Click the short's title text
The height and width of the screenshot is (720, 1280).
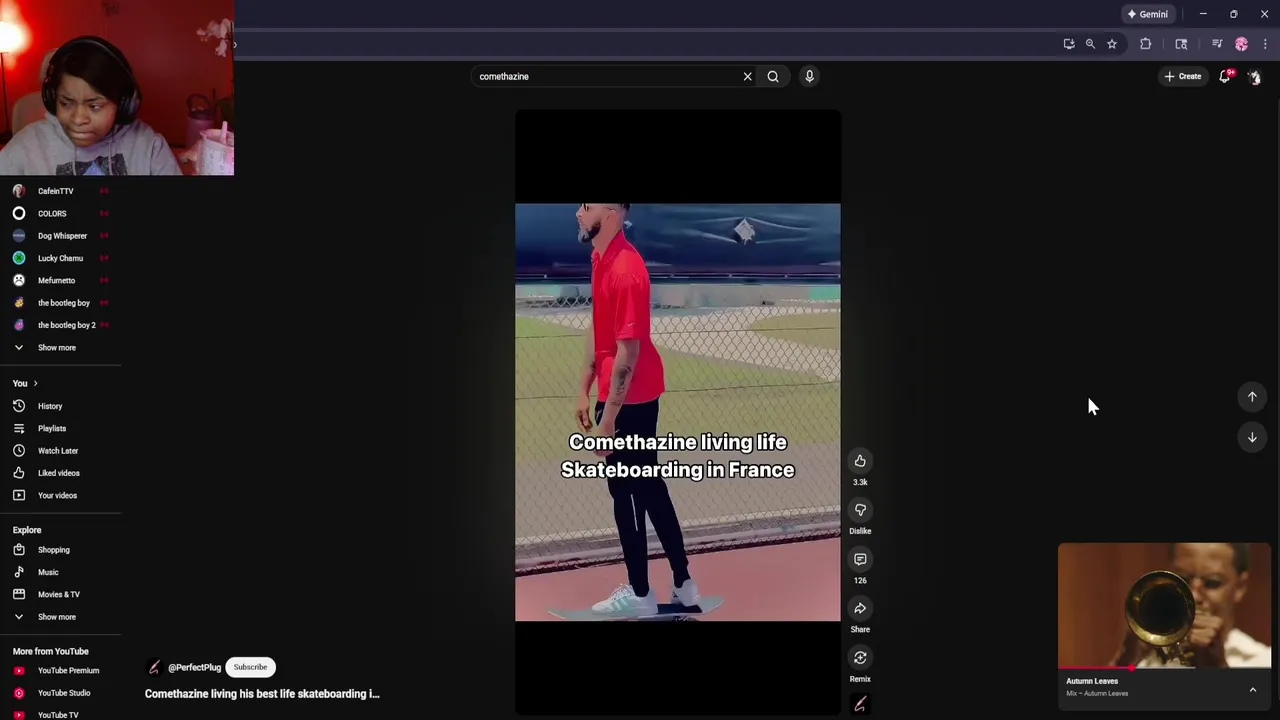point(262,694)
